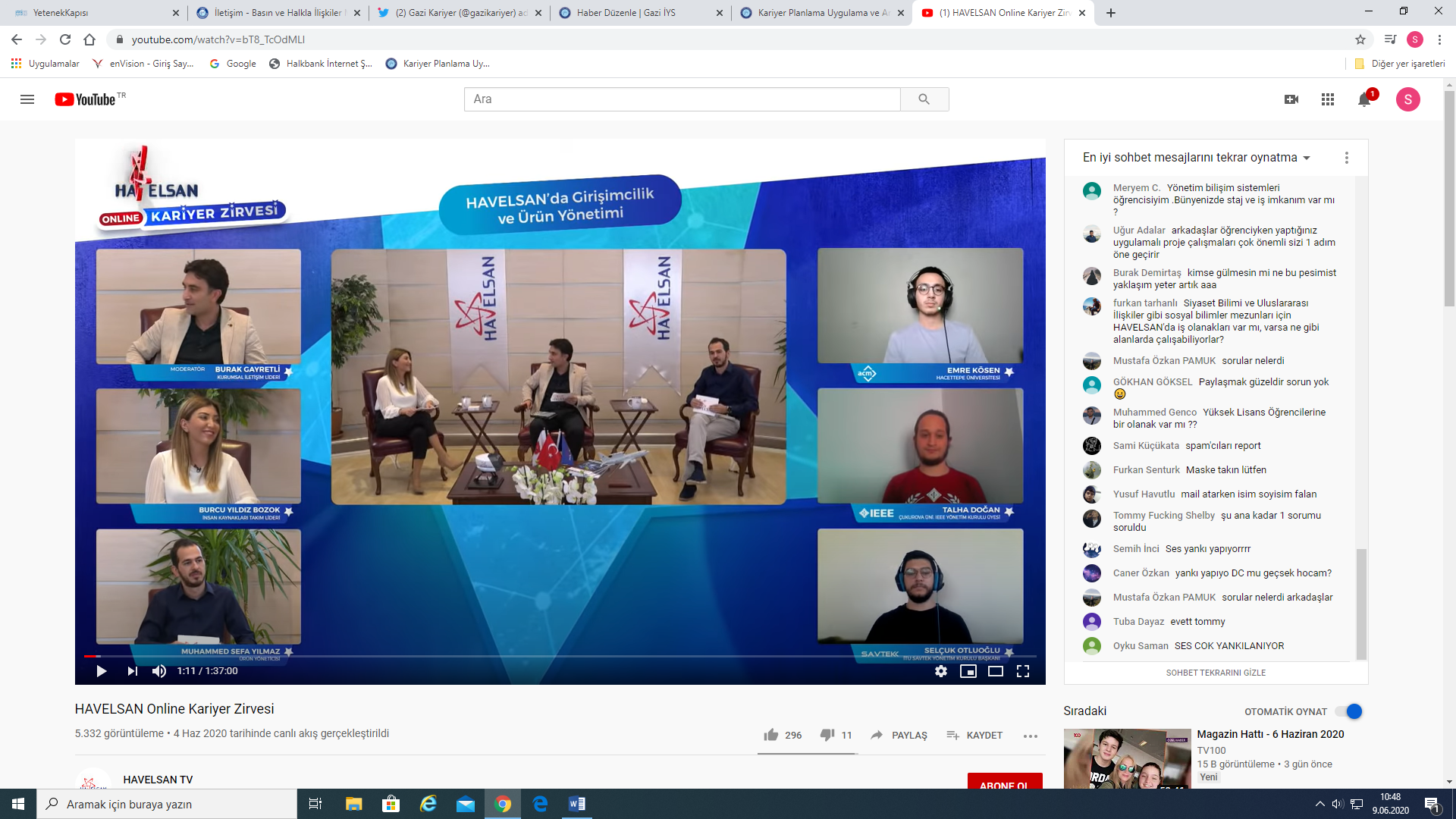Switch to Haber Düzenle | Gazi İYS tab
The width and height of the screenshot is (1456, 819).
coord(641,13)
